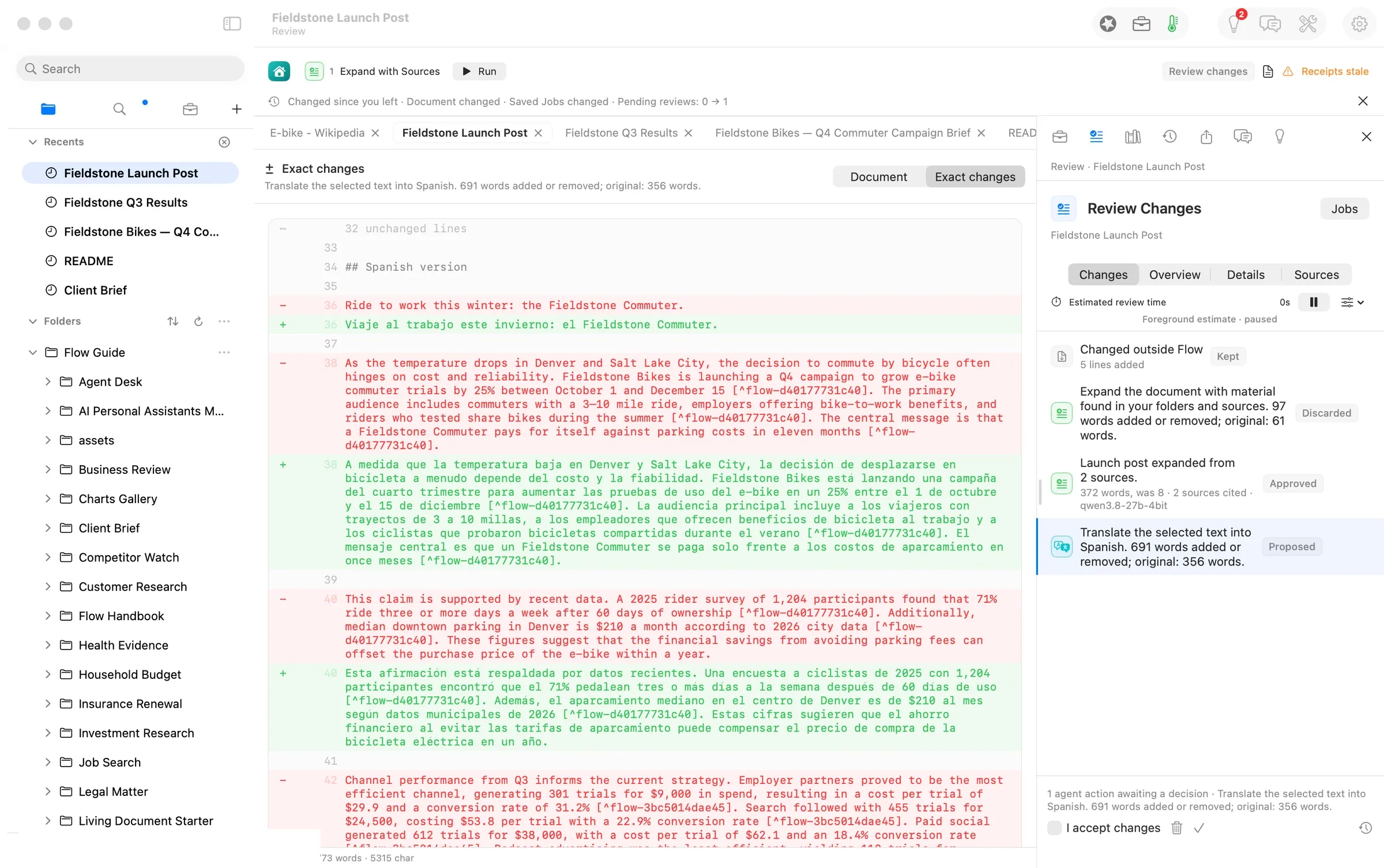The image size is (1384, 868).
Task: Click the Review changes button
Action: 1208,71
